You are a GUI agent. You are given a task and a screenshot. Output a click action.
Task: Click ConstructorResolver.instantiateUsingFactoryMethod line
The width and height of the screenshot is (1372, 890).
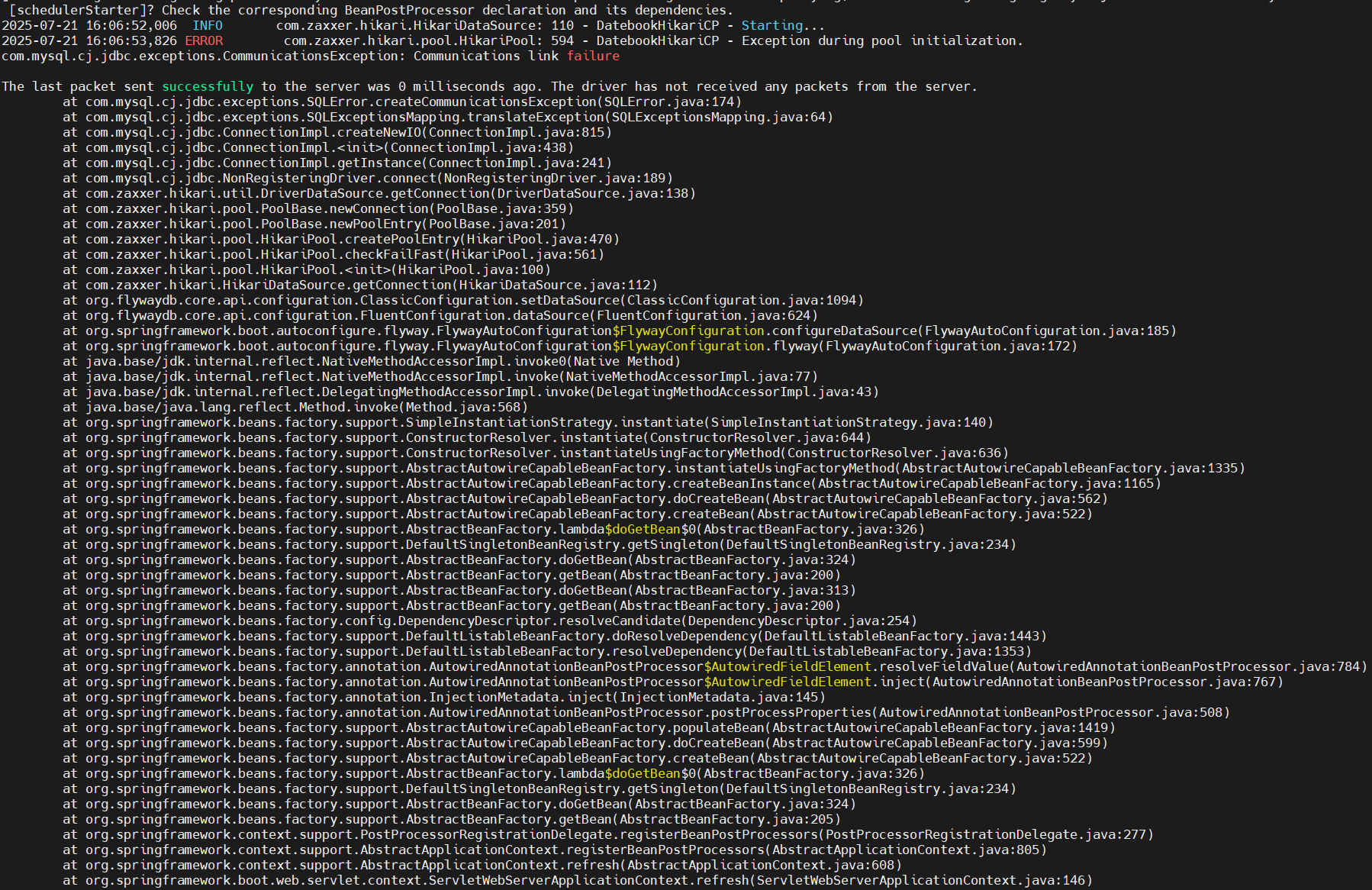point(536,453)
